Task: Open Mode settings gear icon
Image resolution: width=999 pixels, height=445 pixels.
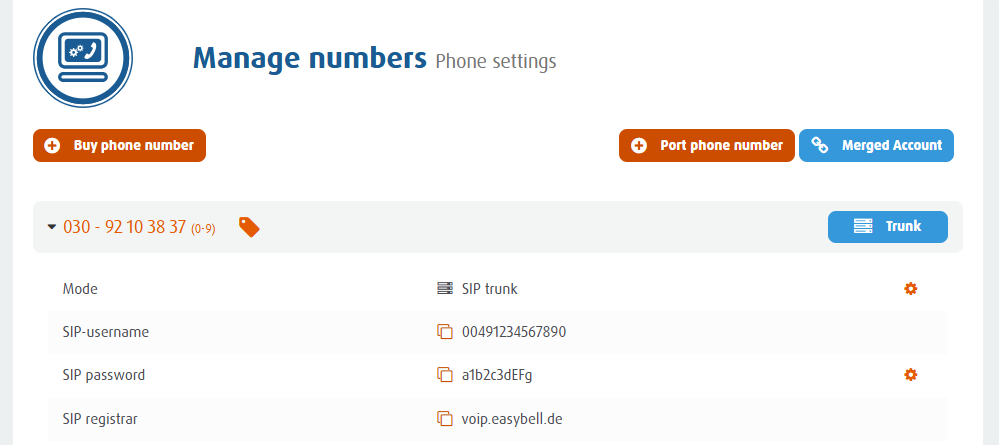Action: pos(910,289)
